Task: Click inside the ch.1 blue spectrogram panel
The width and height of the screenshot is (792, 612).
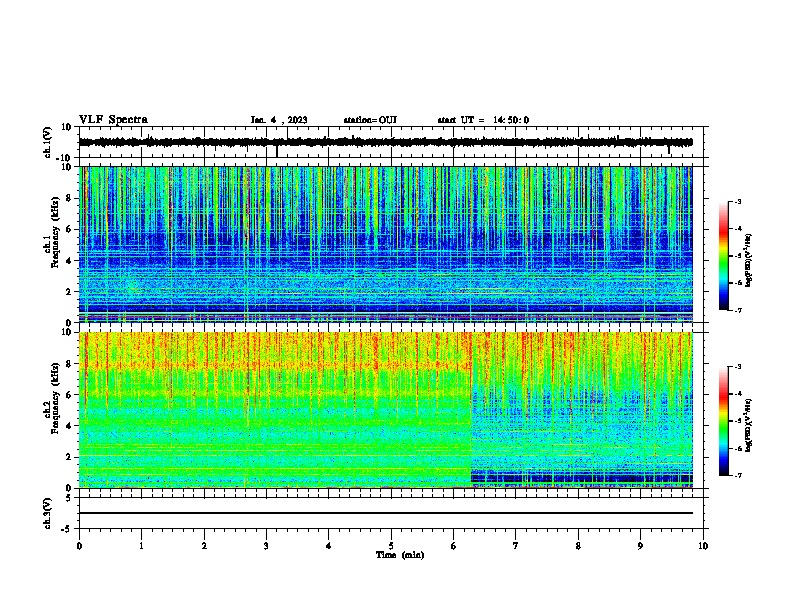Action: coord(385,244)
